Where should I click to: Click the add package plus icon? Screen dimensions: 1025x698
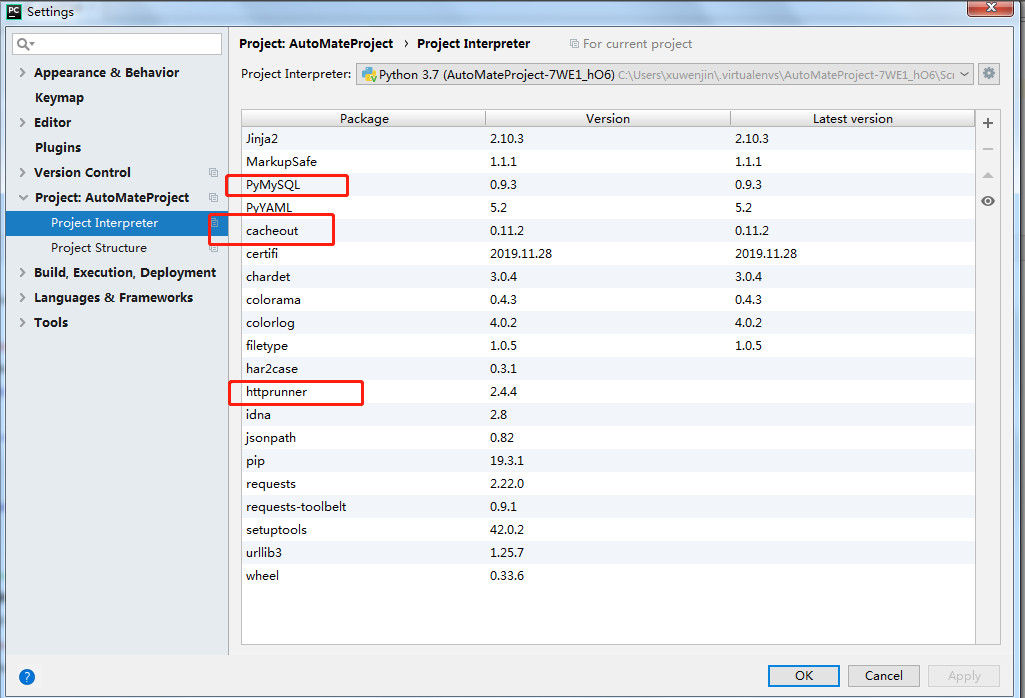(988, 123)
